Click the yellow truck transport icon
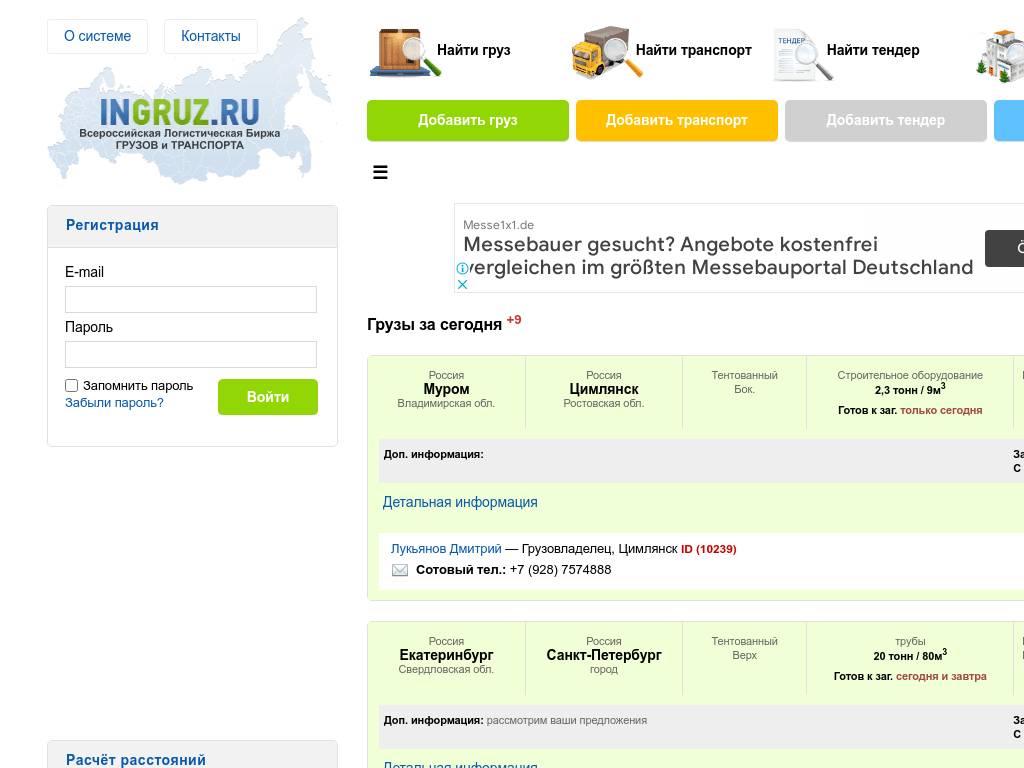 pos(605,52)
